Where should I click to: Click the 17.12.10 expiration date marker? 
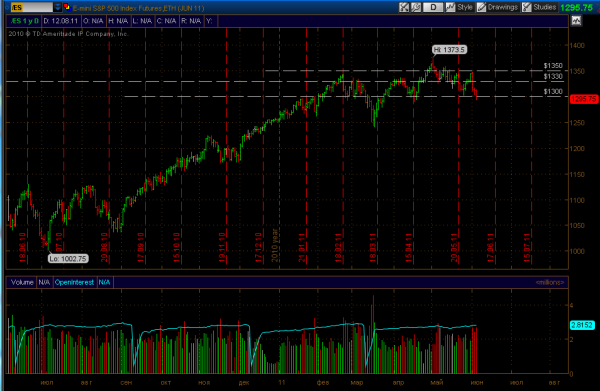[x=259, y=247]
